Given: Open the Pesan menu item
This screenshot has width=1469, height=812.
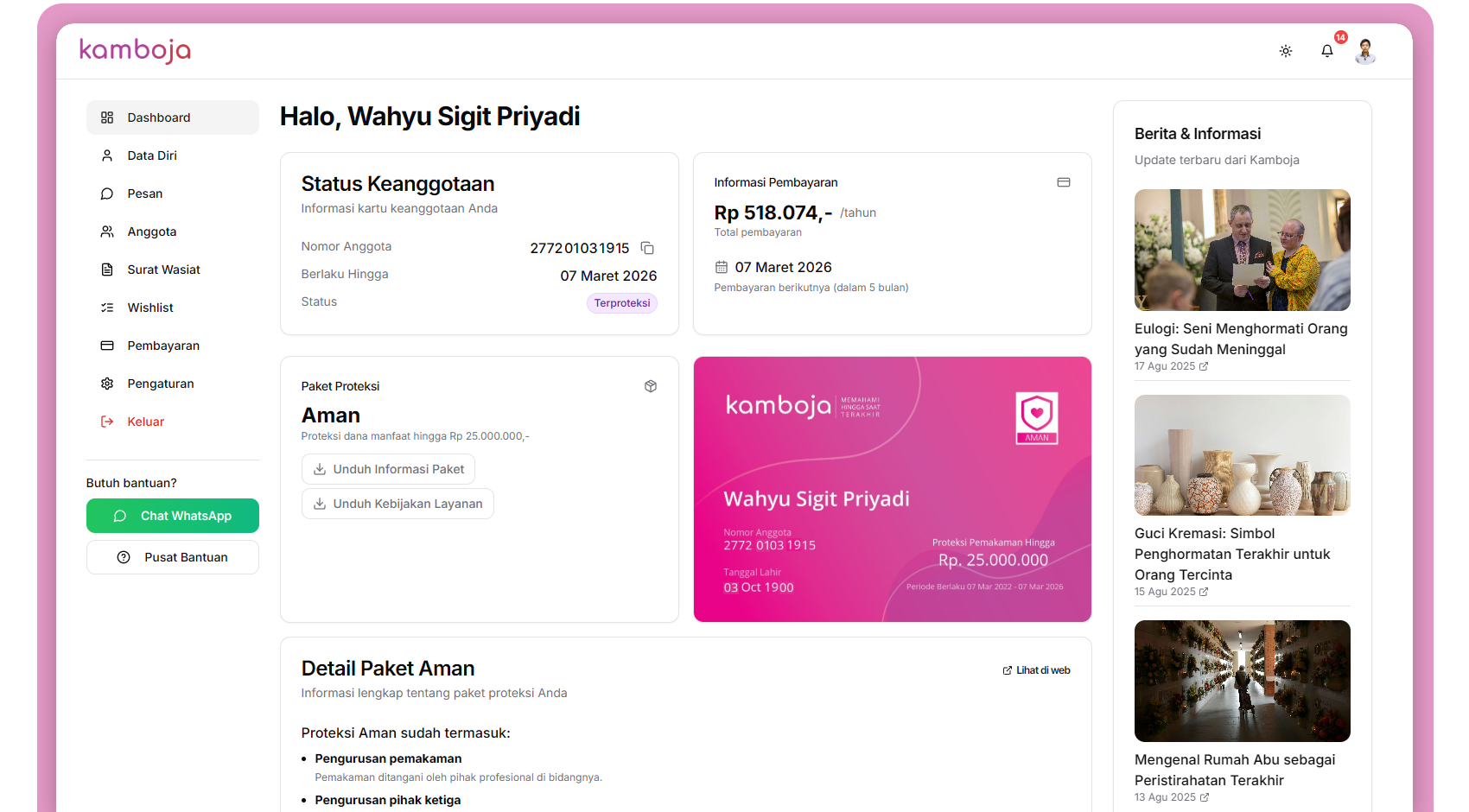Looking at the screenshot, I should [x=145, y=193].
